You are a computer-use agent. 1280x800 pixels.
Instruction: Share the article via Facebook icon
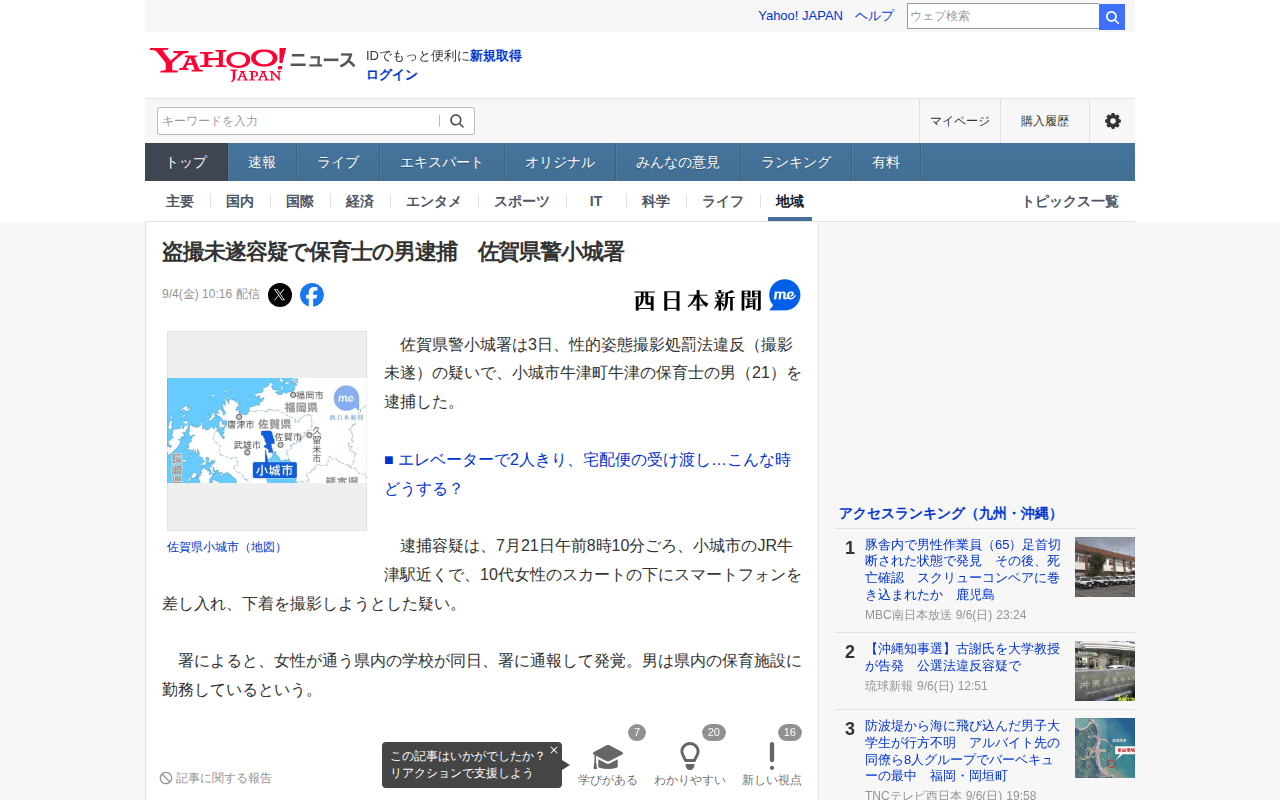[x=312, y=295]
